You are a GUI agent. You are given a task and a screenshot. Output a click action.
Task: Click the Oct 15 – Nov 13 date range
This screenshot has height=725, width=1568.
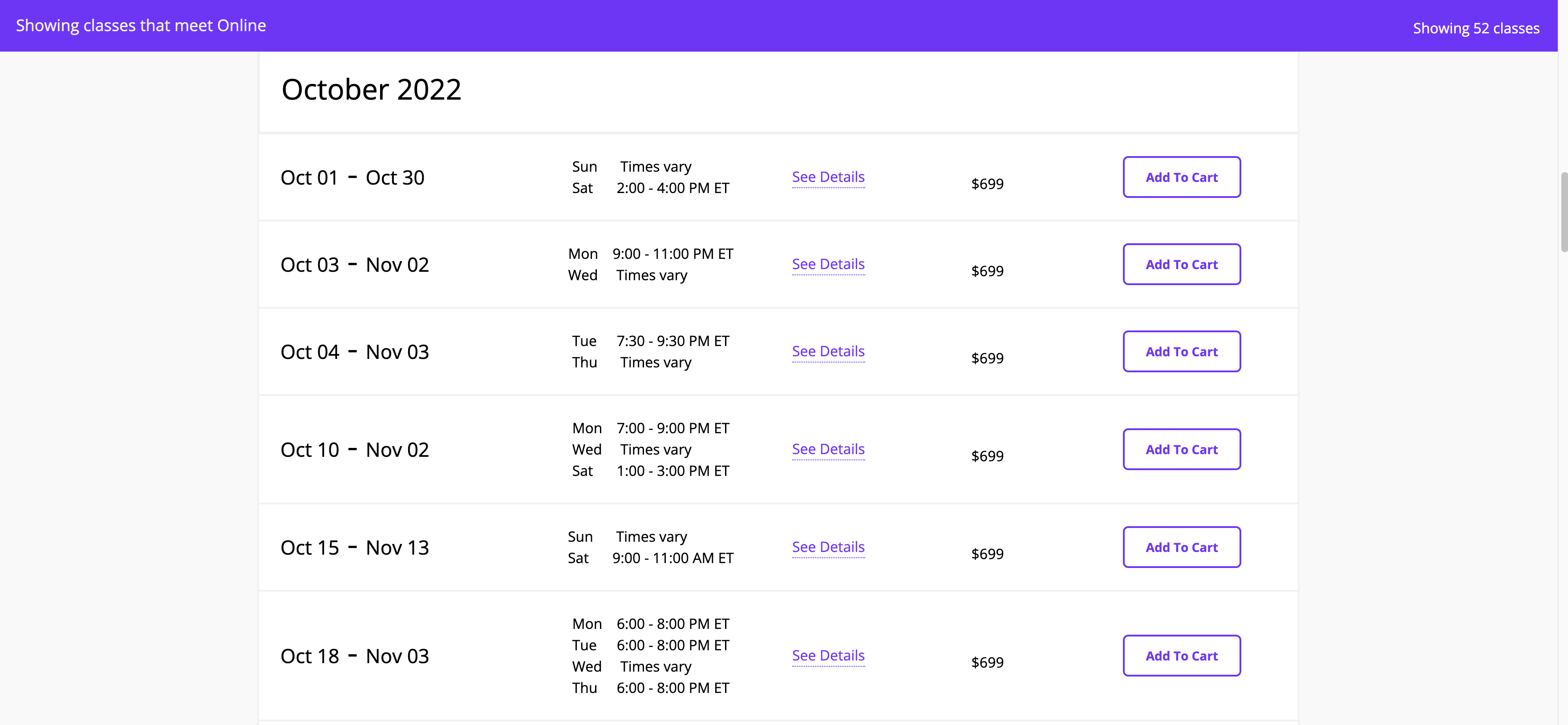tap(354, 548)
